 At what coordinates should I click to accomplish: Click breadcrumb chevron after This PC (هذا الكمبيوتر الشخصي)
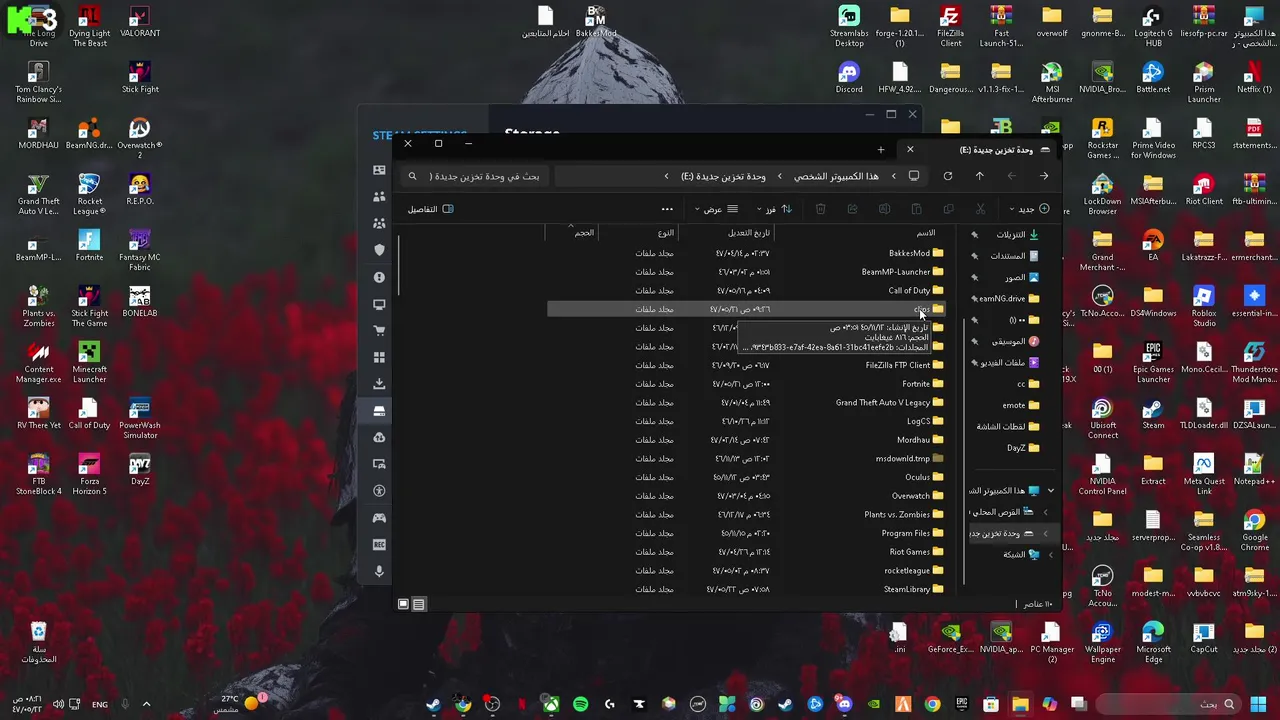click(780, 176)
